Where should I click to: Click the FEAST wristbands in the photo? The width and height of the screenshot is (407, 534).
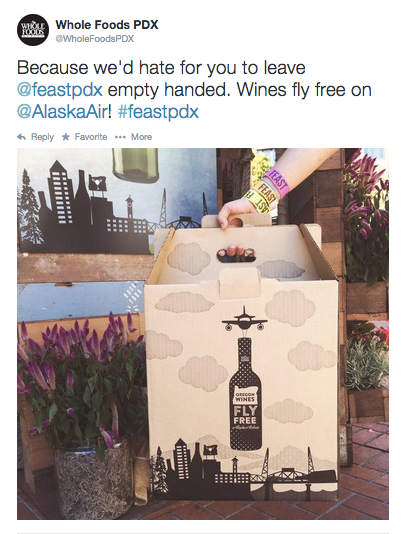coord(269,191)
